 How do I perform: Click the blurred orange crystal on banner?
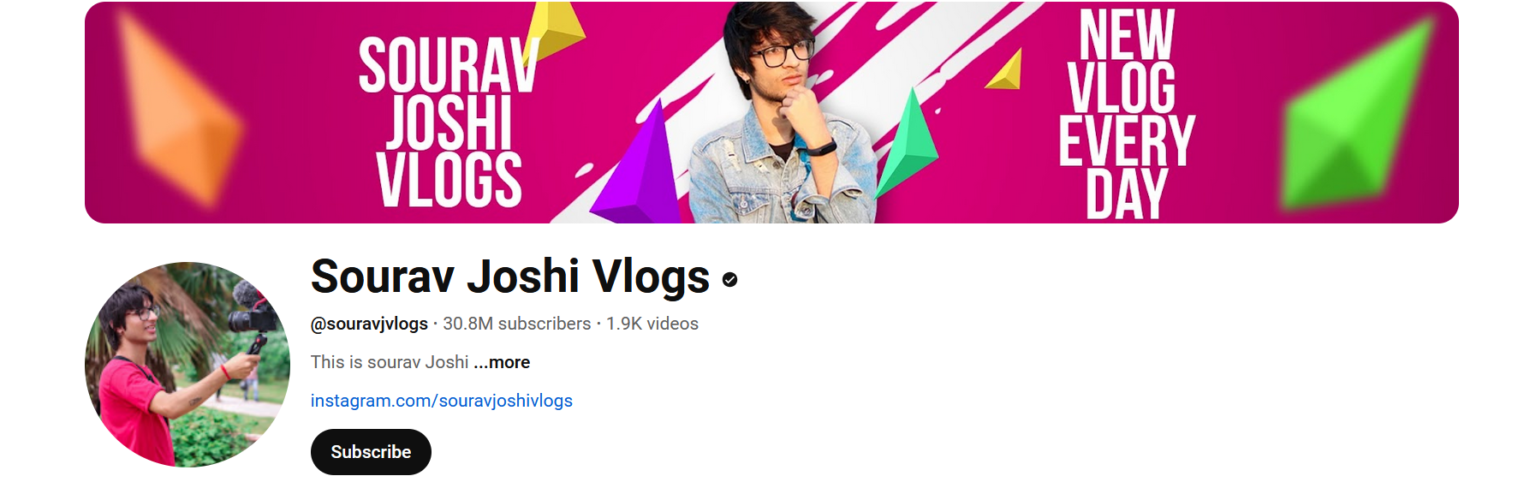pyautogui.click(x=178, y=107)
